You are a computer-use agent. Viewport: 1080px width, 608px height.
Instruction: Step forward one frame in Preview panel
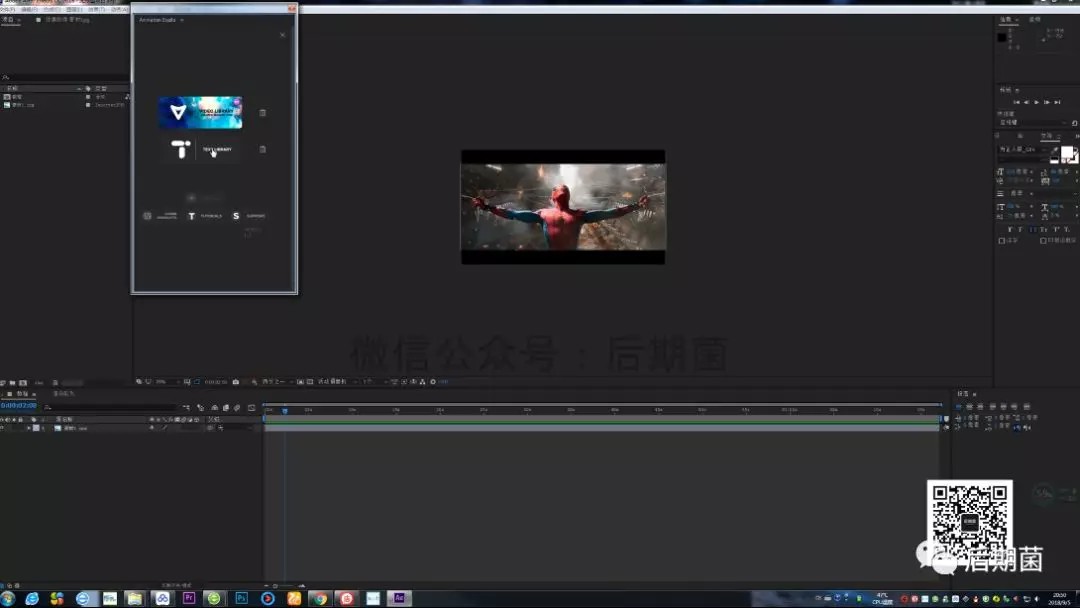click(x=1047, y=102)
